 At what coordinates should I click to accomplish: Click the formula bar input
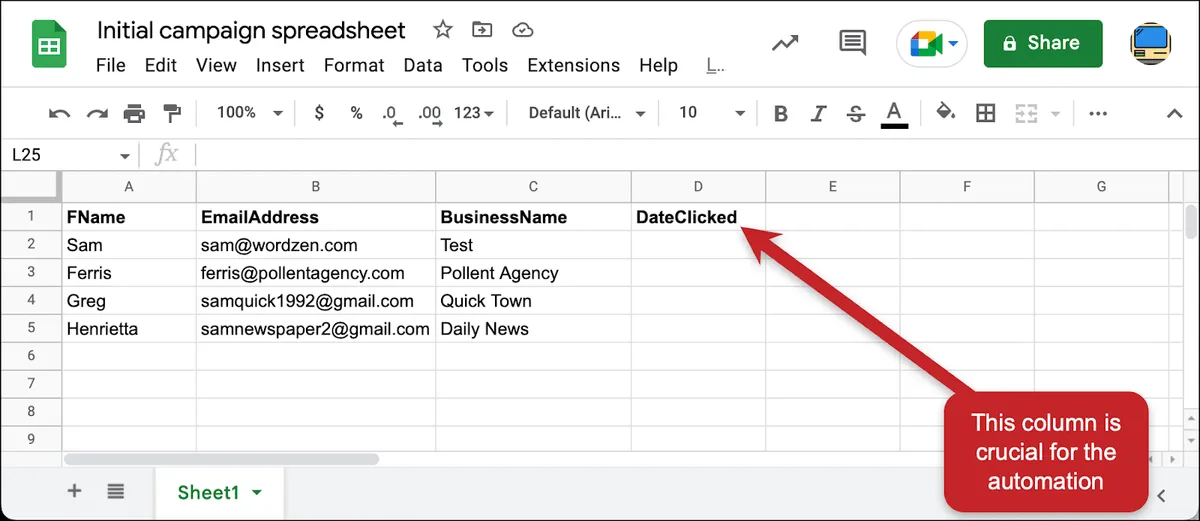[690, 155]
